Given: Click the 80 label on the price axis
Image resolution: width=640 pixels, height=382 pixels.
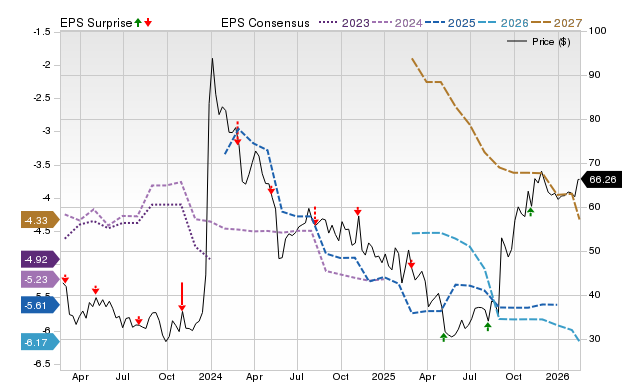Looking at the screenshot, I should pos(595,119).
